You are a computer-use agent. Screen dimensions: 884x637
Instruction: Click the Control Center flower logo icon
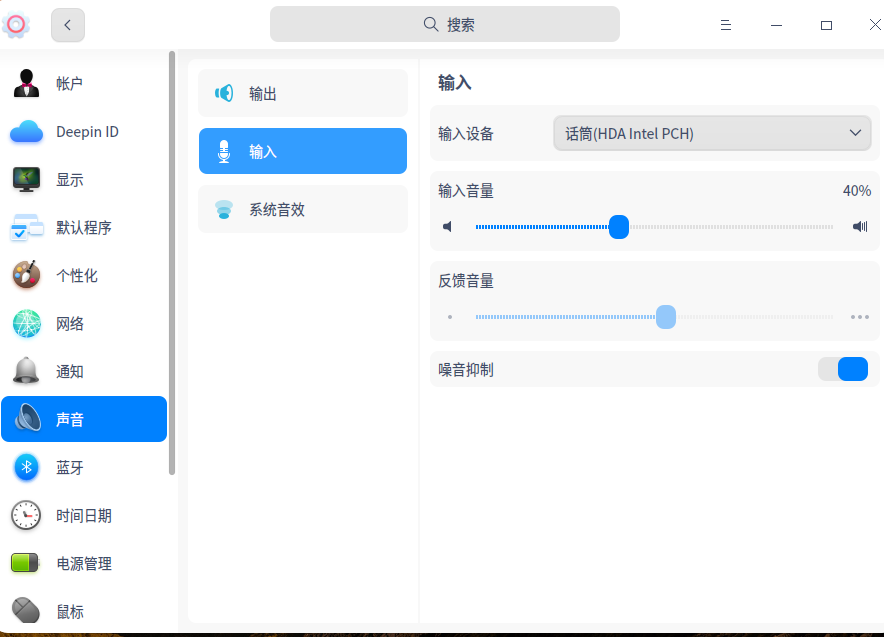(16, 25)
